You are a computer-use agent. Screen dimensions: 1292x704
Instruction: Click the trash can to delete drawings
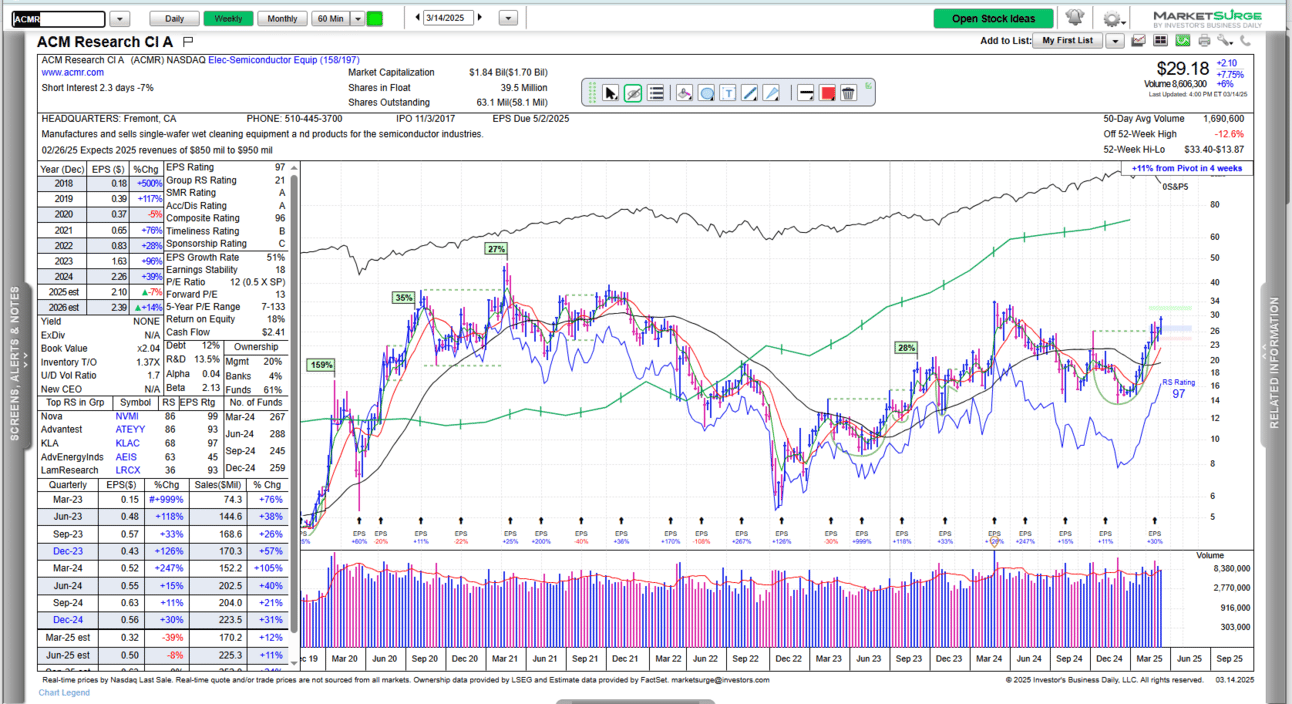click(848, 93)
